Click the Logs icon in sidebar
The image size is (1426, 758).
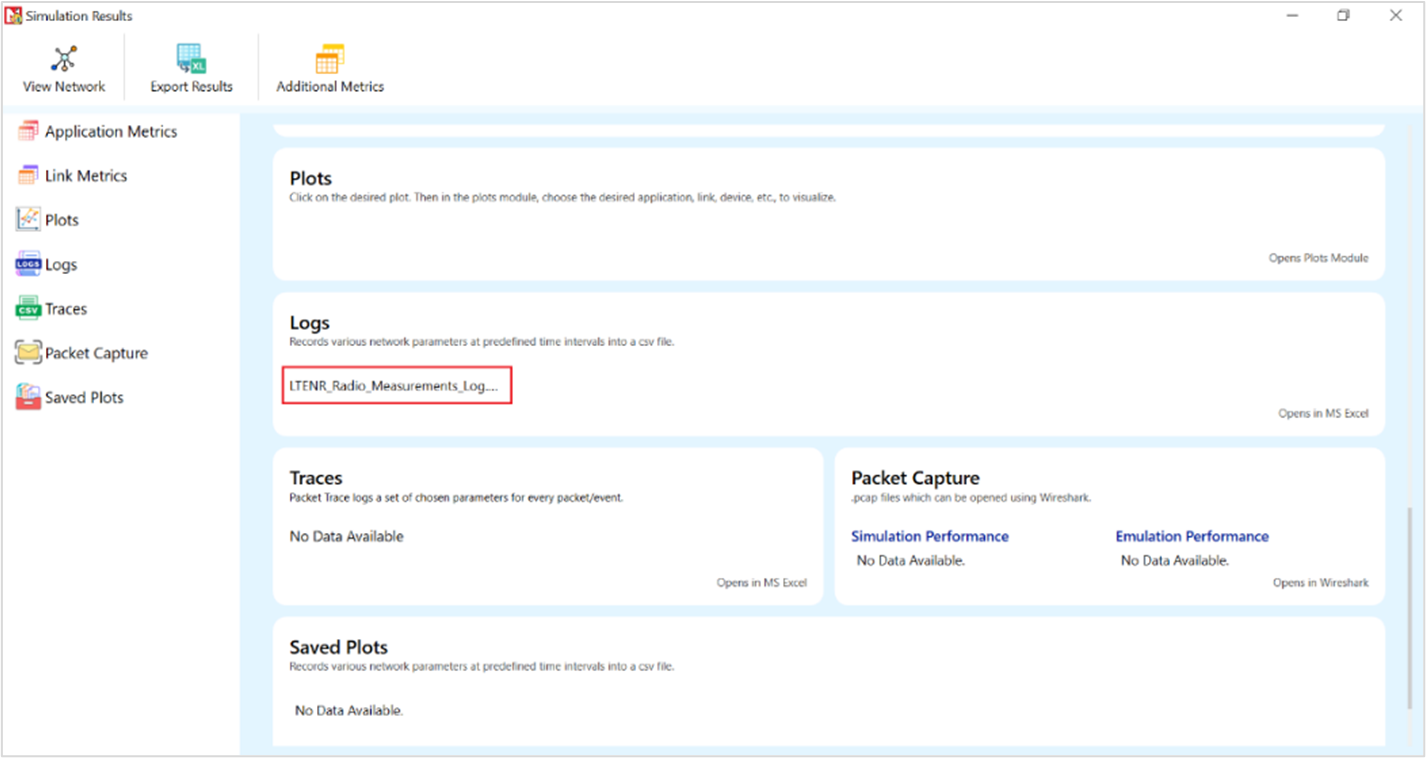(x=28, y=265)
